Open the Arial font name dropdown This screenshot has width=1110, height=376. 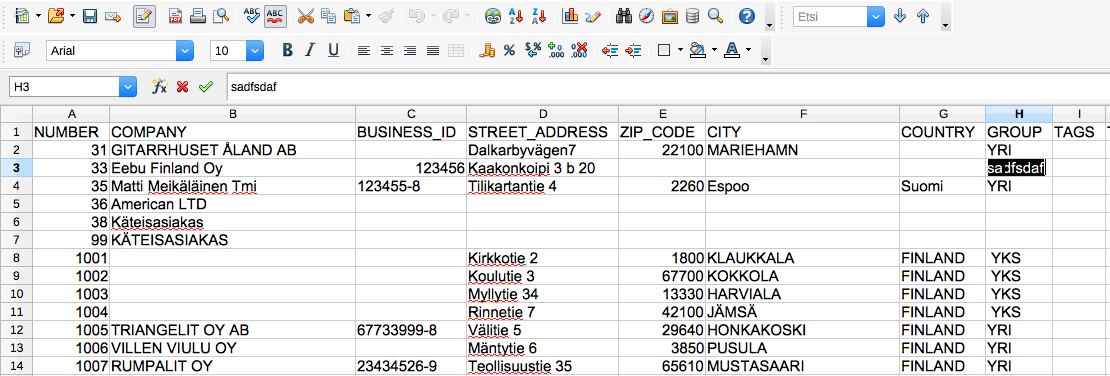(185, 50)
